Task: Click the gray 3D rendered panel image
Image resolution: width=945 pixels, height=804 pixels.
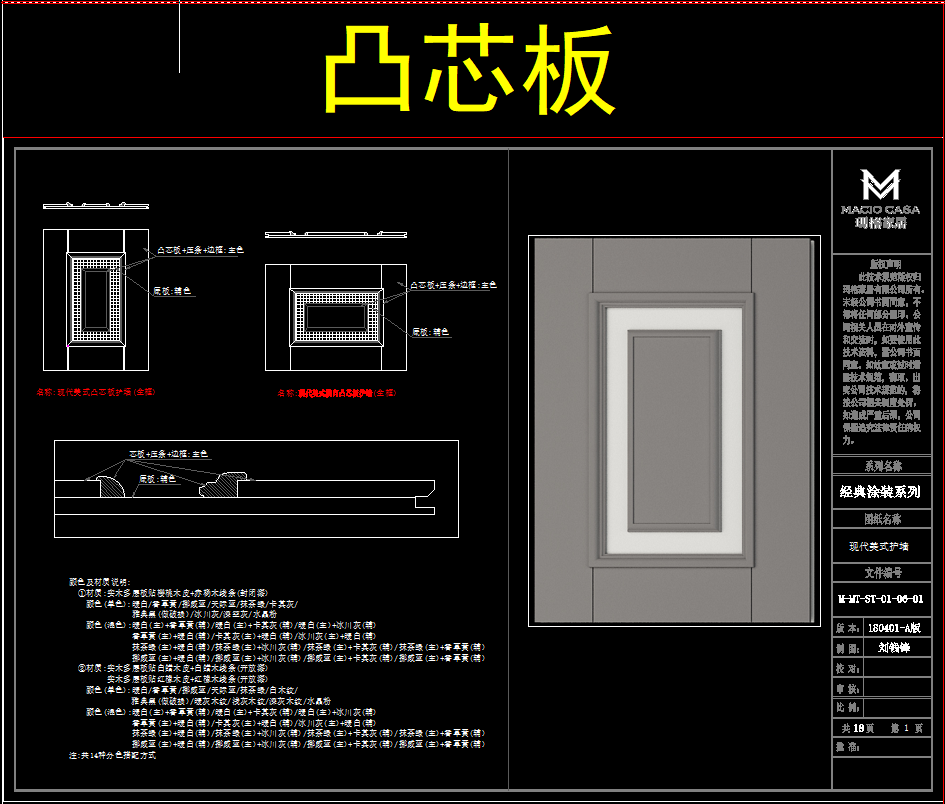Action: tap(673, 430)
